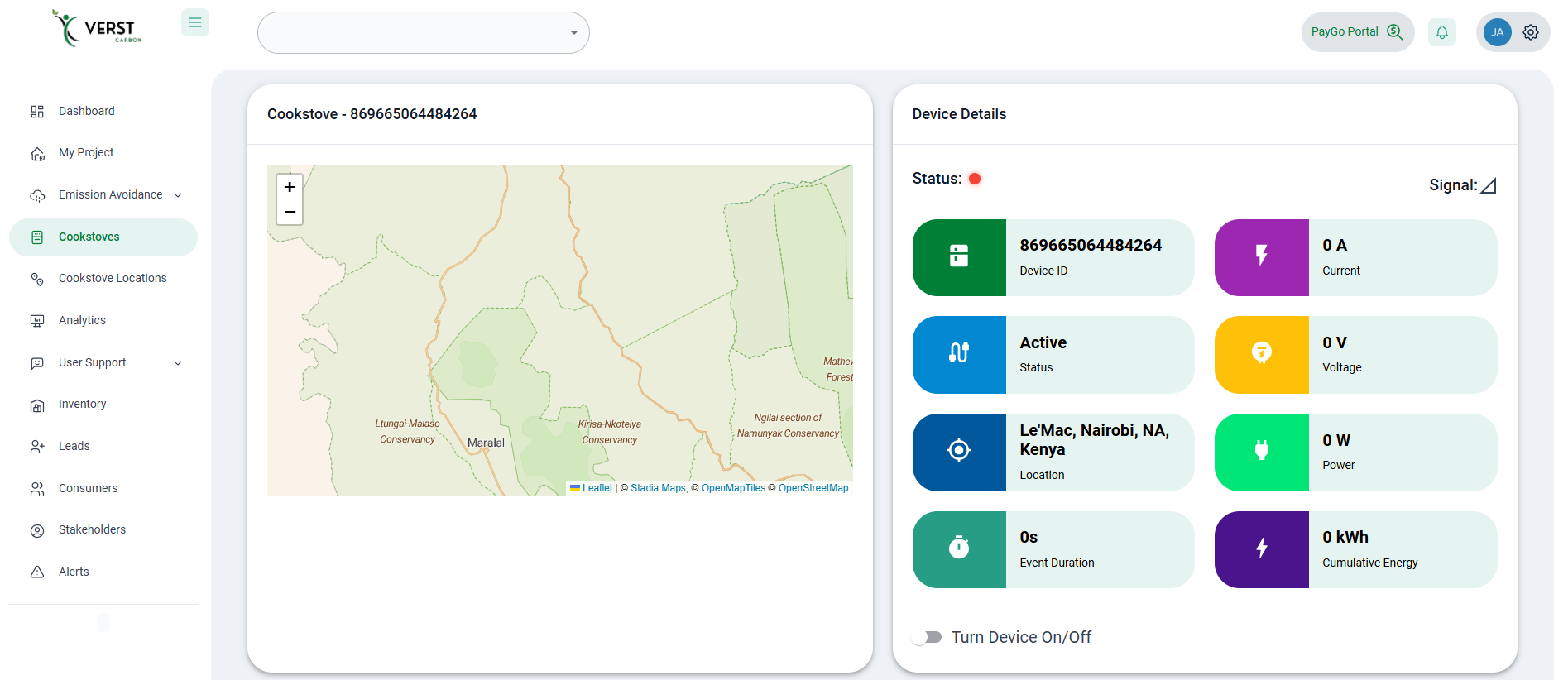
Task: Click the Alerts warning triangle icon
Action: coord(37,572)
